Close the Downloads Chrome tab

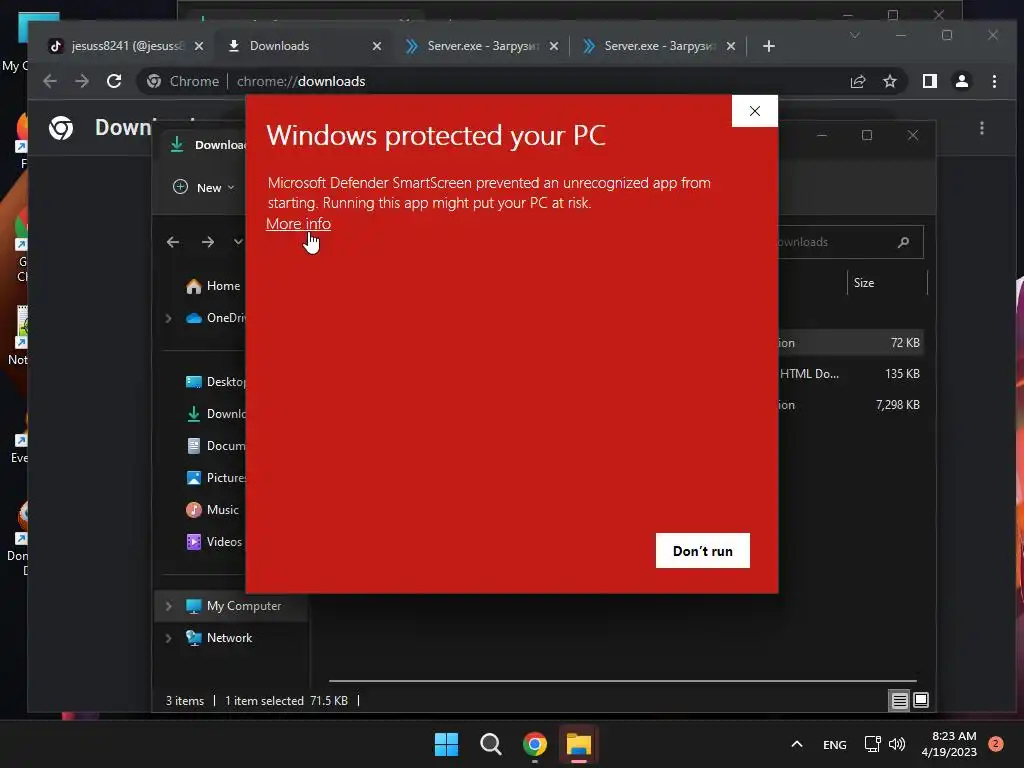coord(377,46)
